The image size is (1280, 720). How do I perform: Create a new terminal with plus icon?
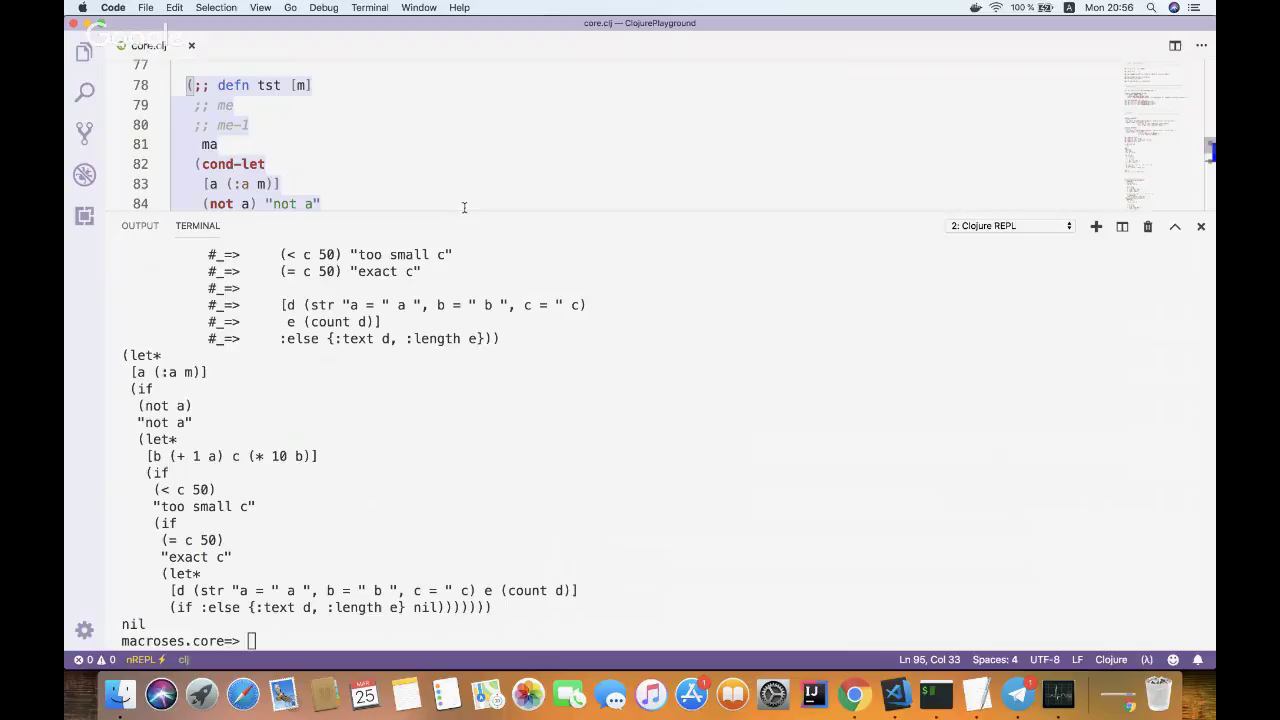click(1096, 227)
